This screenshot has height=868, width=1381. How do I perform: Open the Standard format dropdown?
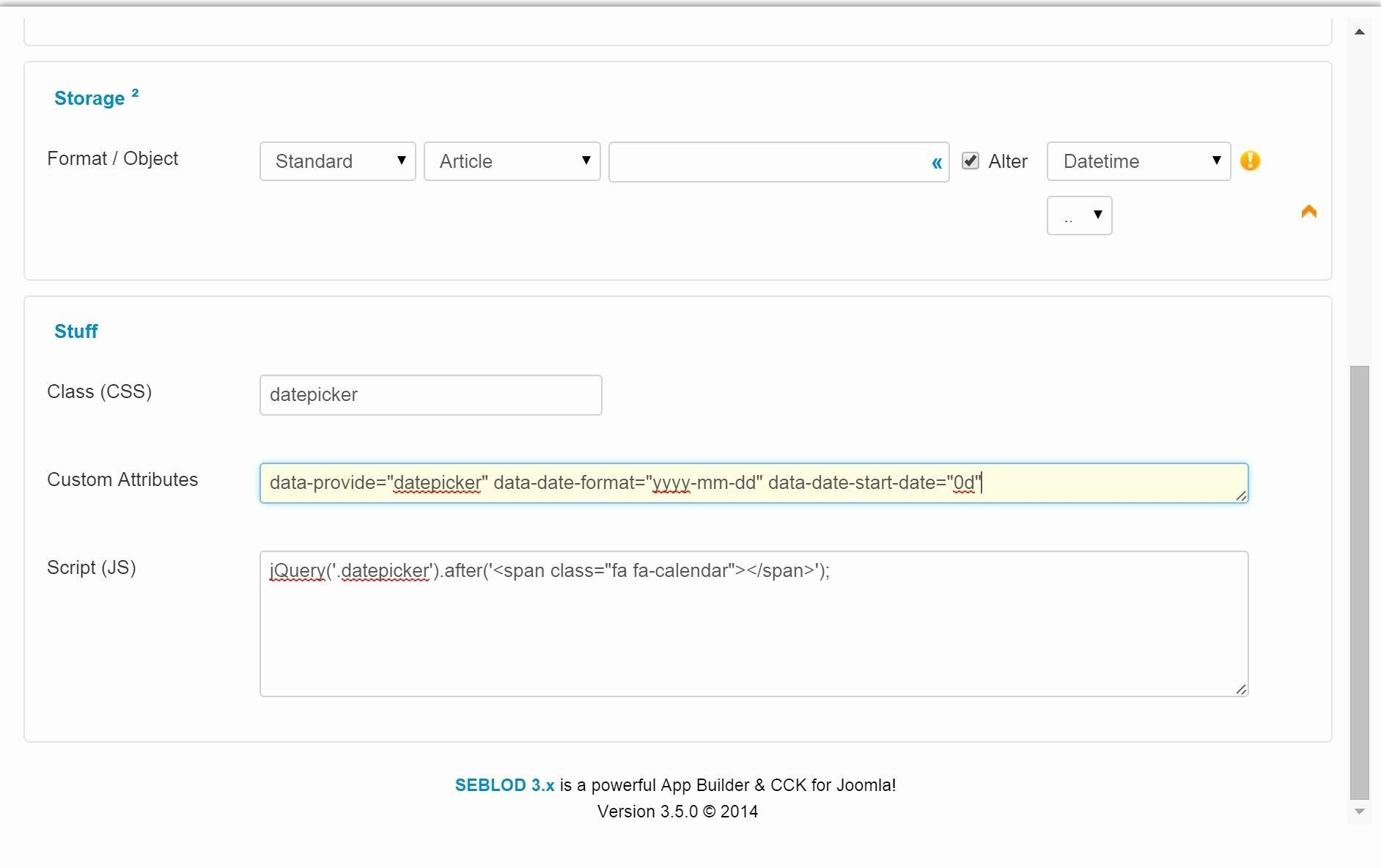point(338,161)
